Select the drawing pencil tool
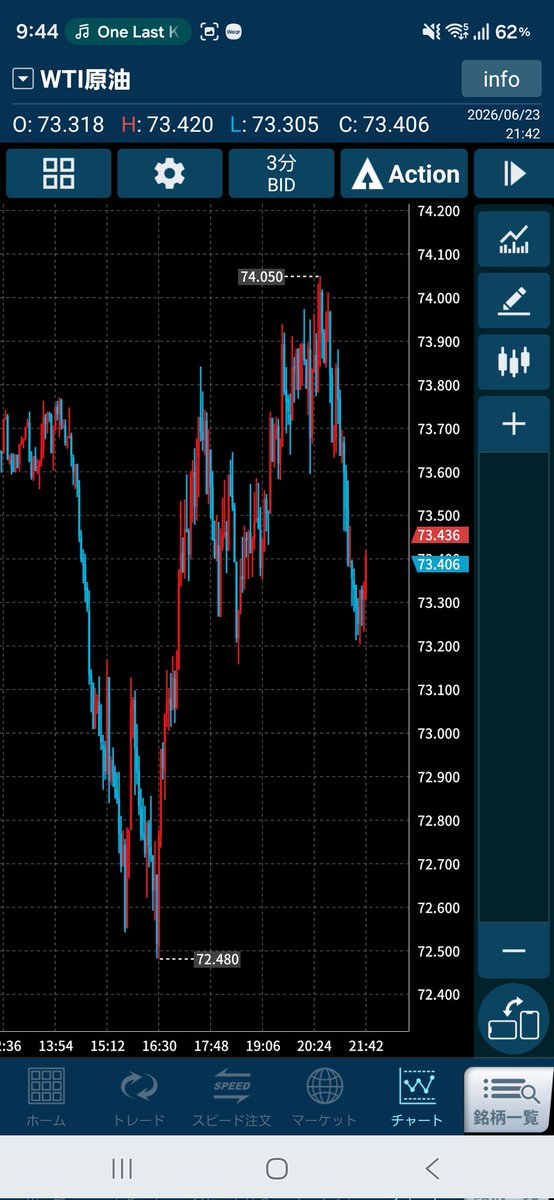 [x=514, y=299]
